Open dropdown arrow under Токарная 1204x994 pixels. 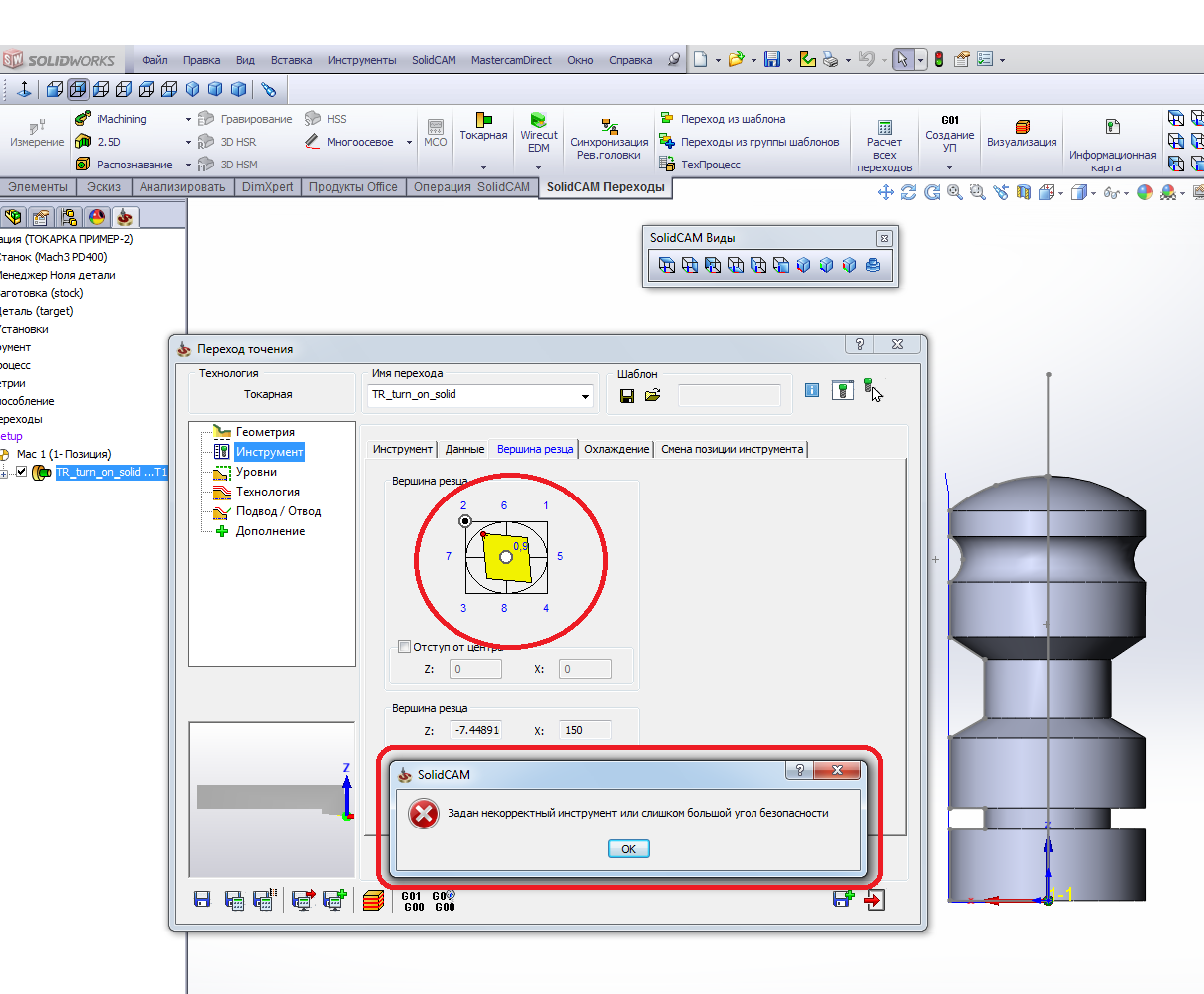coord(483,167)
